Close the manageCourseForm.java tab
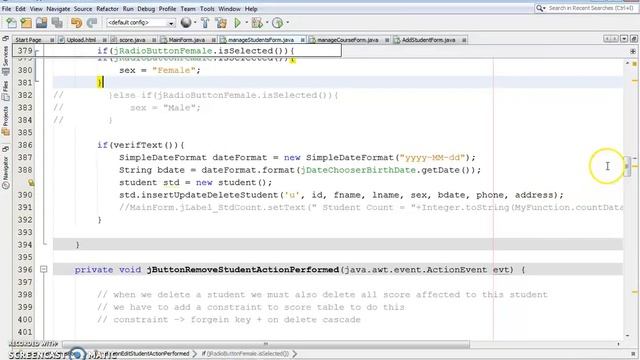The image size is (640, 360). pos(387,40)
